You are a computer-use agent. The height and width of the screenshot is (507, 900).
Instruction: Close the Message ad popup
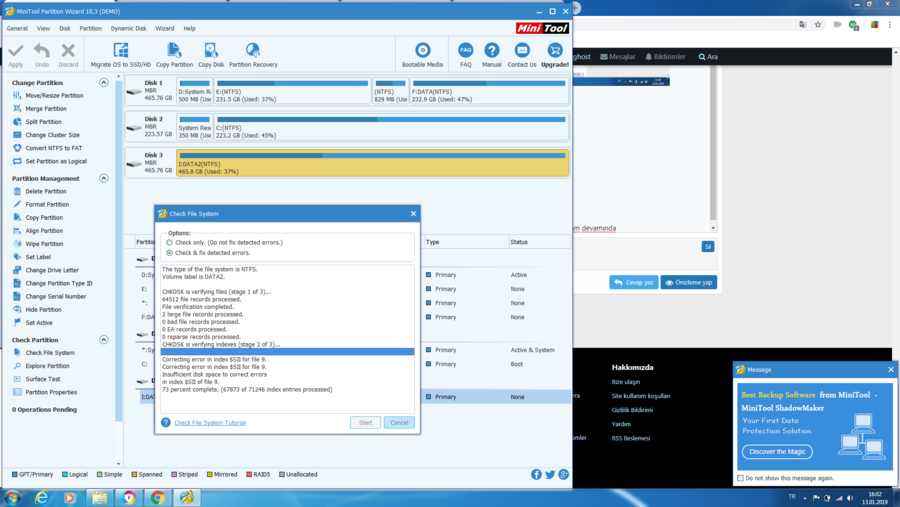pos(891,369)
